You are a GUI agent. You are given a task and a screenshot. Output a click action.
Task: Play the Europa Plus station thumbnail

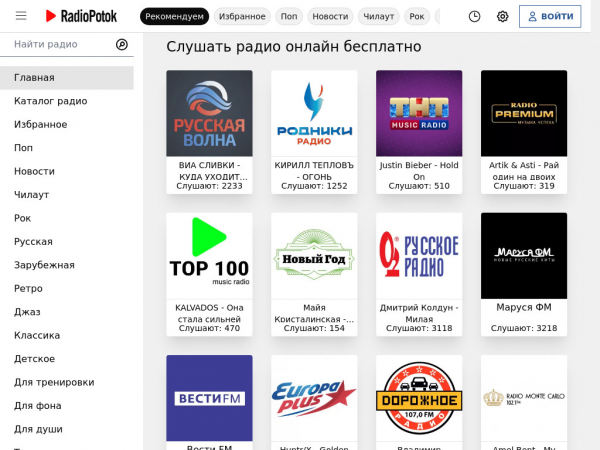click(314, 398)
